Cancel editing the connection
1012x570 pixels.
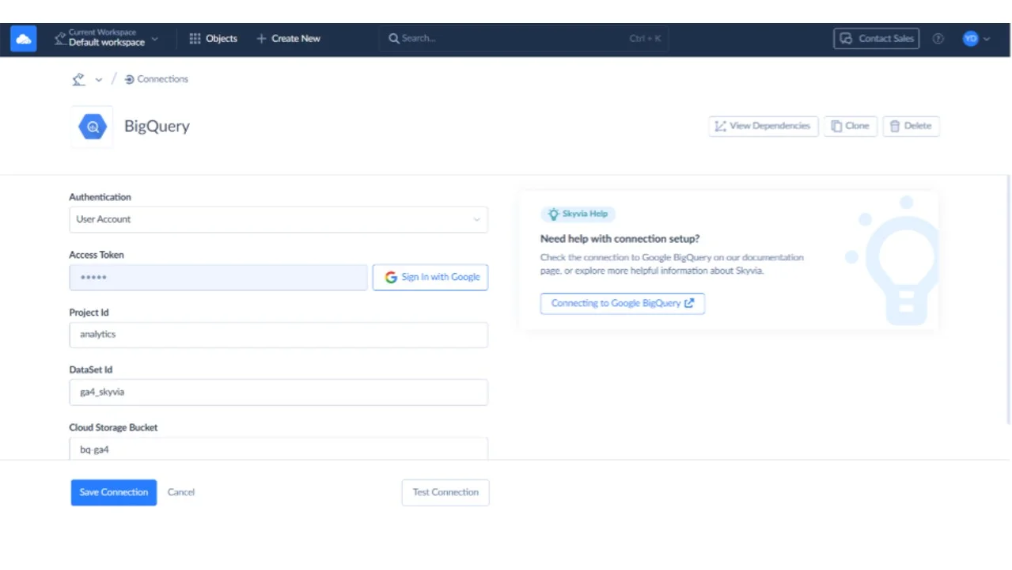tap(181, 493)
